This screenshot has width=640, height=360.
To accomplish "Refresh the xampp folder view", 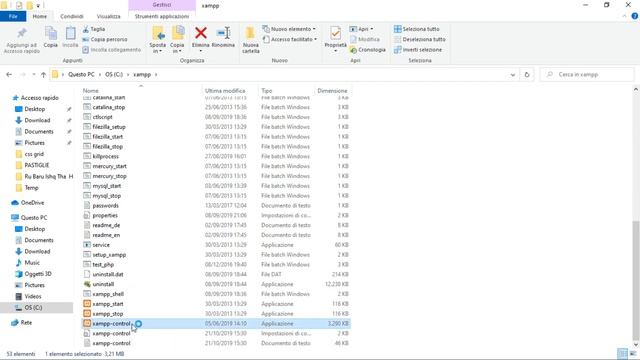I will pyautogui.click(x=527, y=75).
